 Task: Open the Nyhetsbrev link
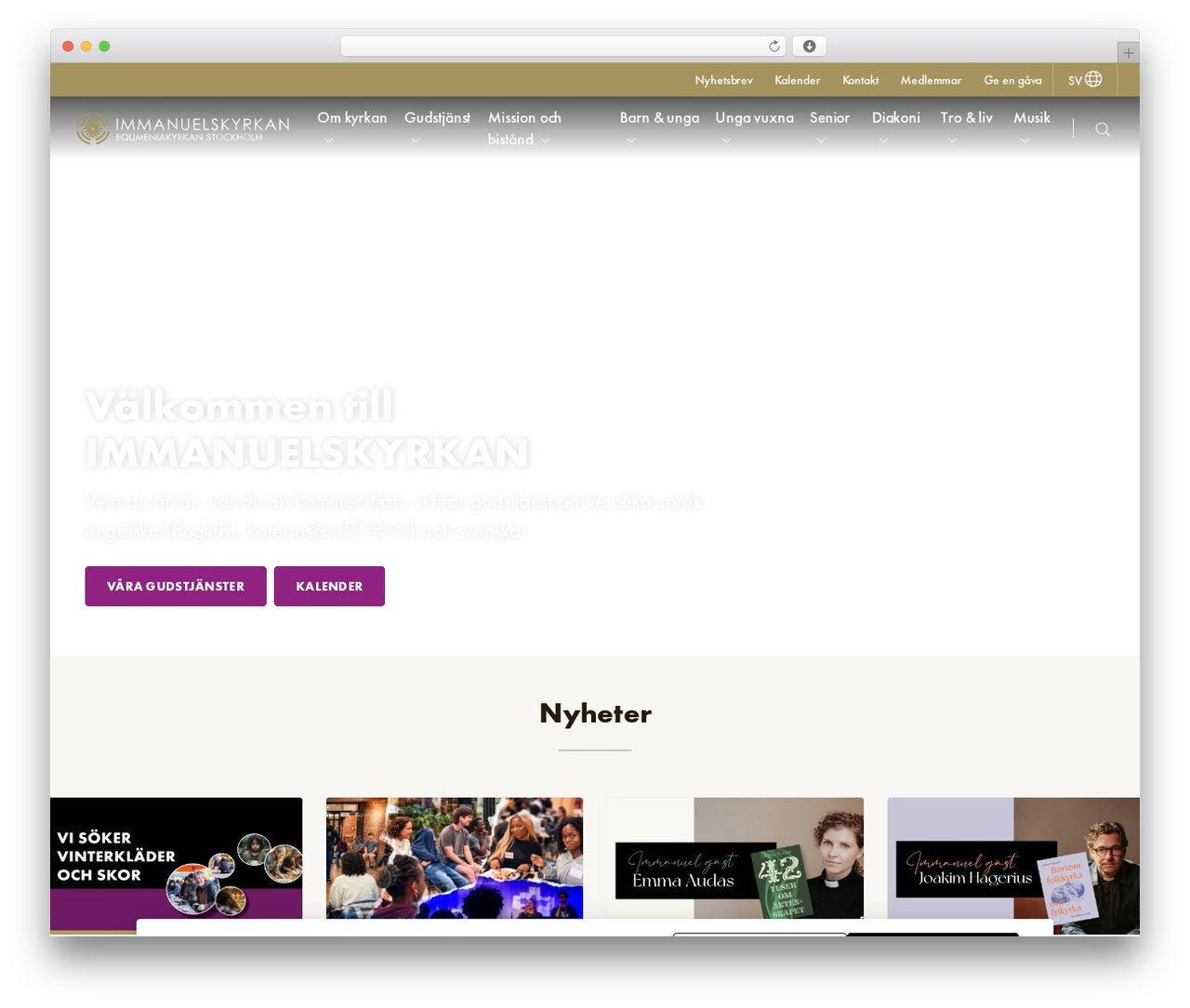coord(723,80)
